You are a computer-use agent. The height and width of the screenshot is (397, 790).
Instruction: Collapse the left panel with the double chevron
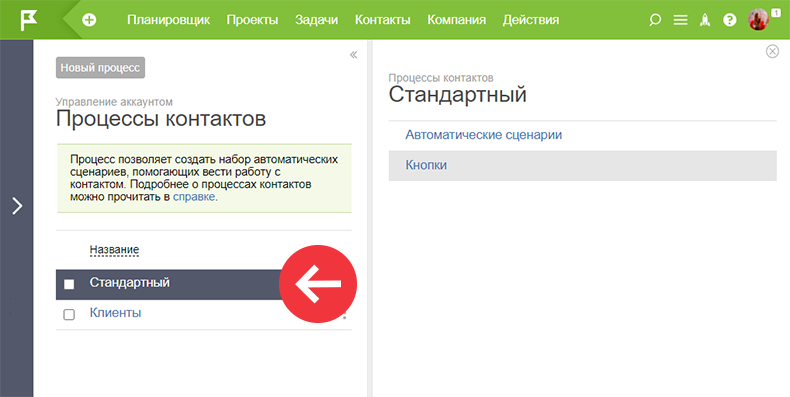pos(354,54)
